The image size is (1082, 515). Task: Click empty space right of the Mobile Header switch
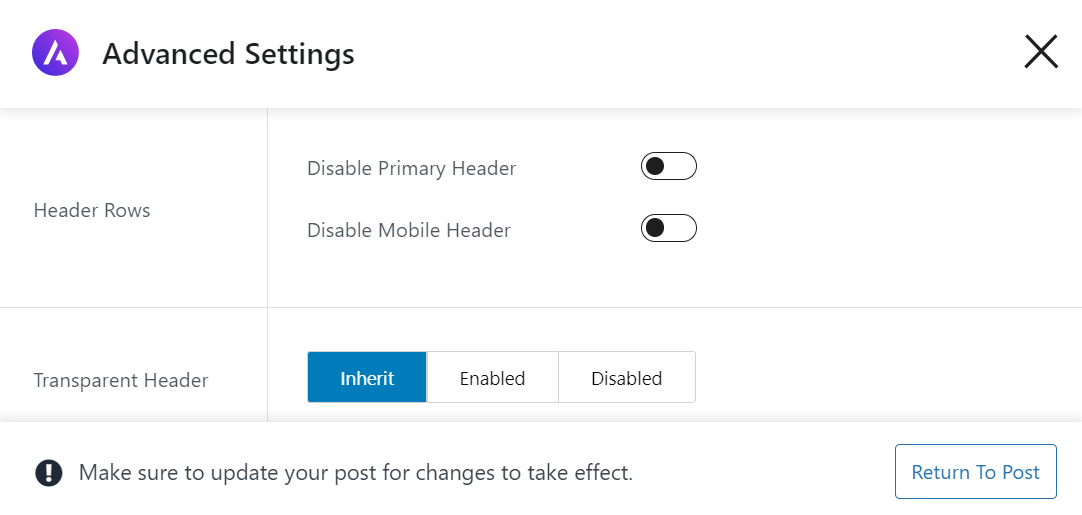[x=880, y=230]
